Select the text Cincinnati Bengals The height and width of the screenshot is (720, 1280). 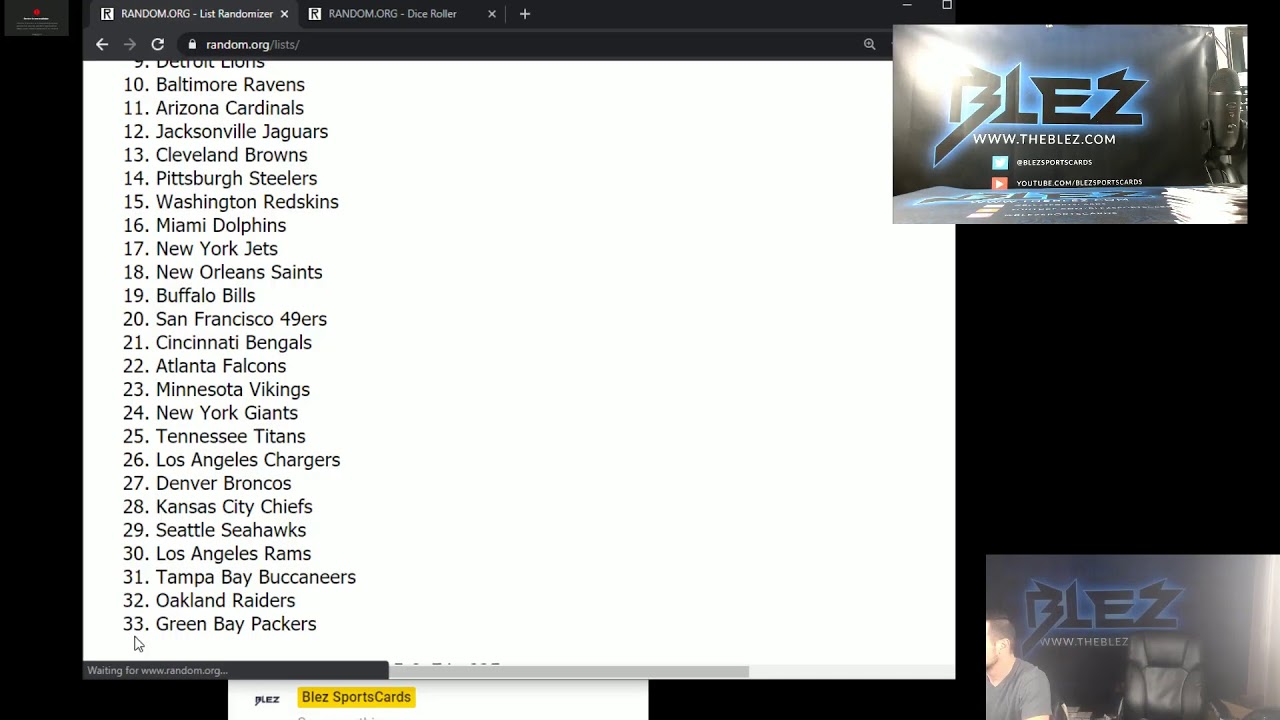click(234, 343)
